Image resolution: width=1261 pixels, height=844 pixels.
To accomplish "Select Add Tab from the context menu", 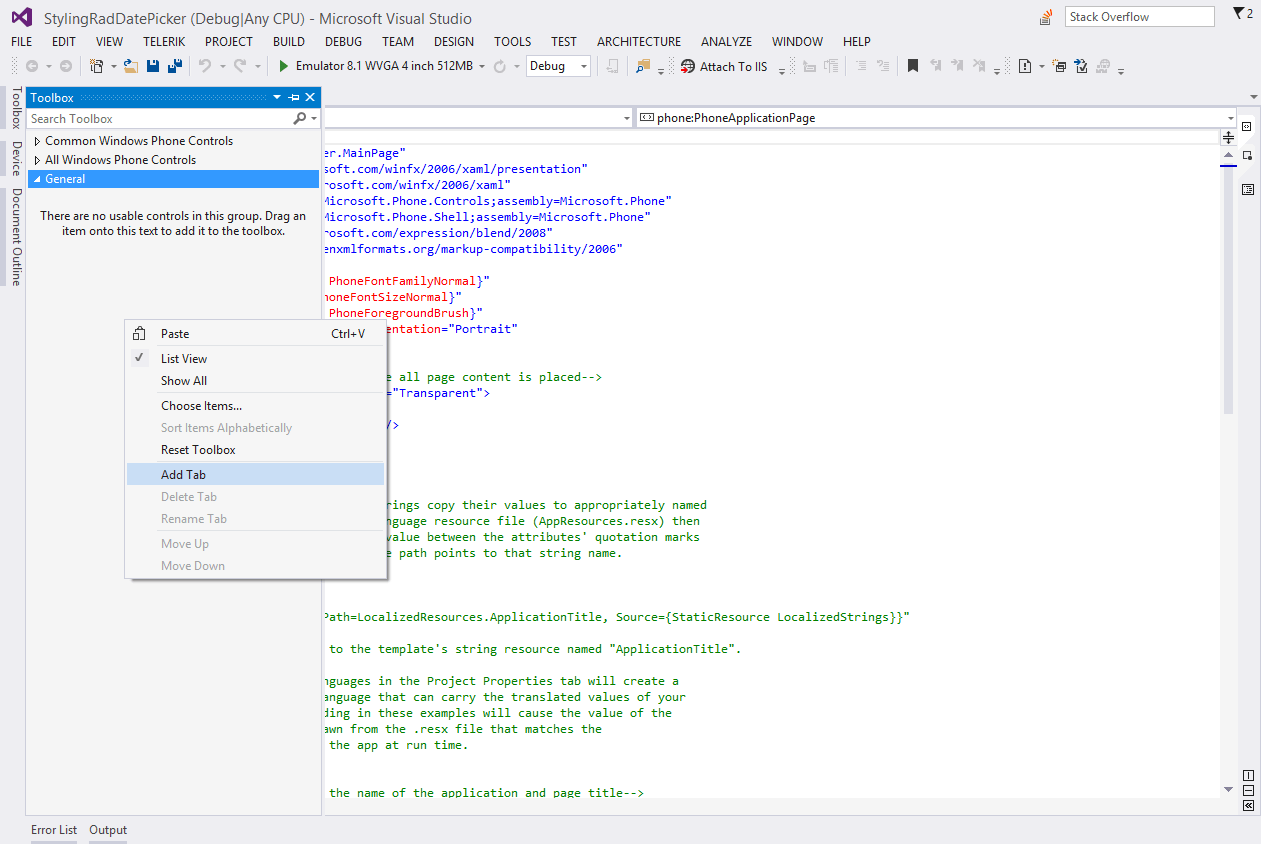I will pos(183,473).
